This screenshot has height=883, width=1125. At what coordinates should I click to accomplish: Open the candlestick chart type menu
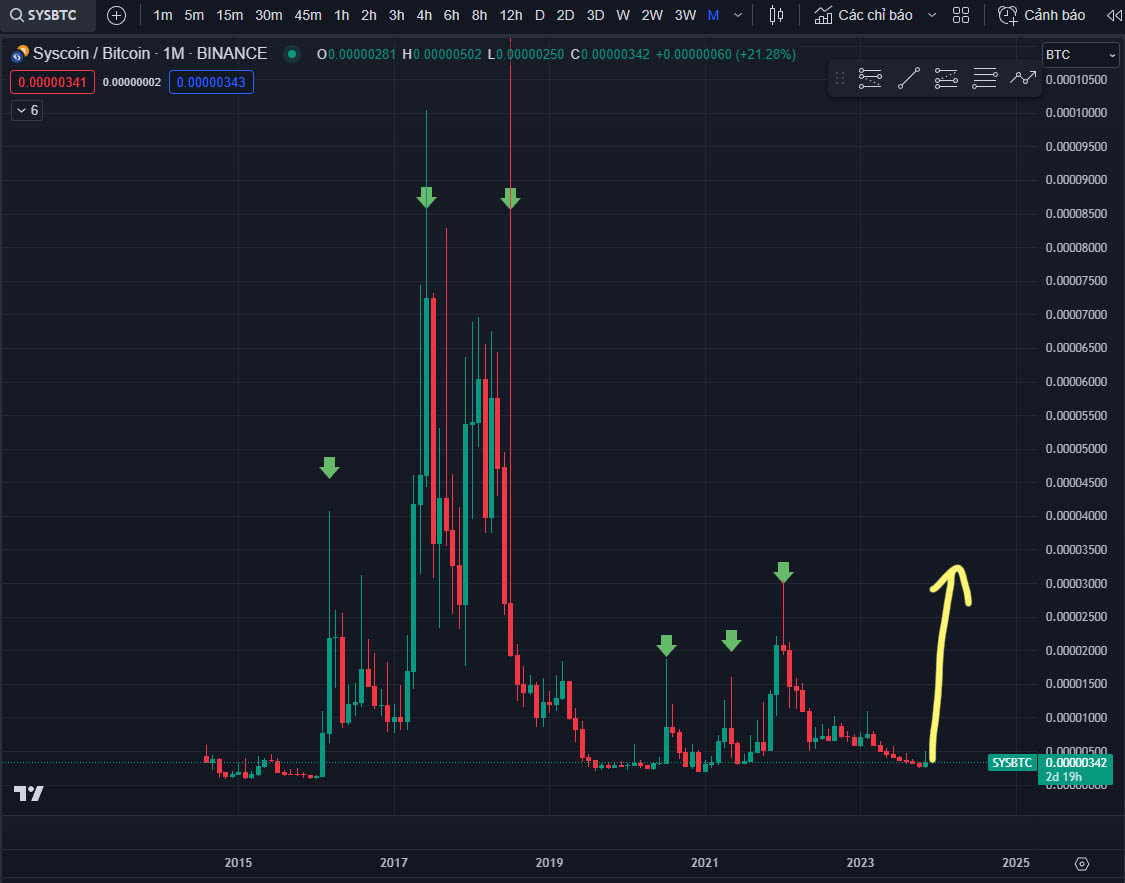(x=776, y=15)
